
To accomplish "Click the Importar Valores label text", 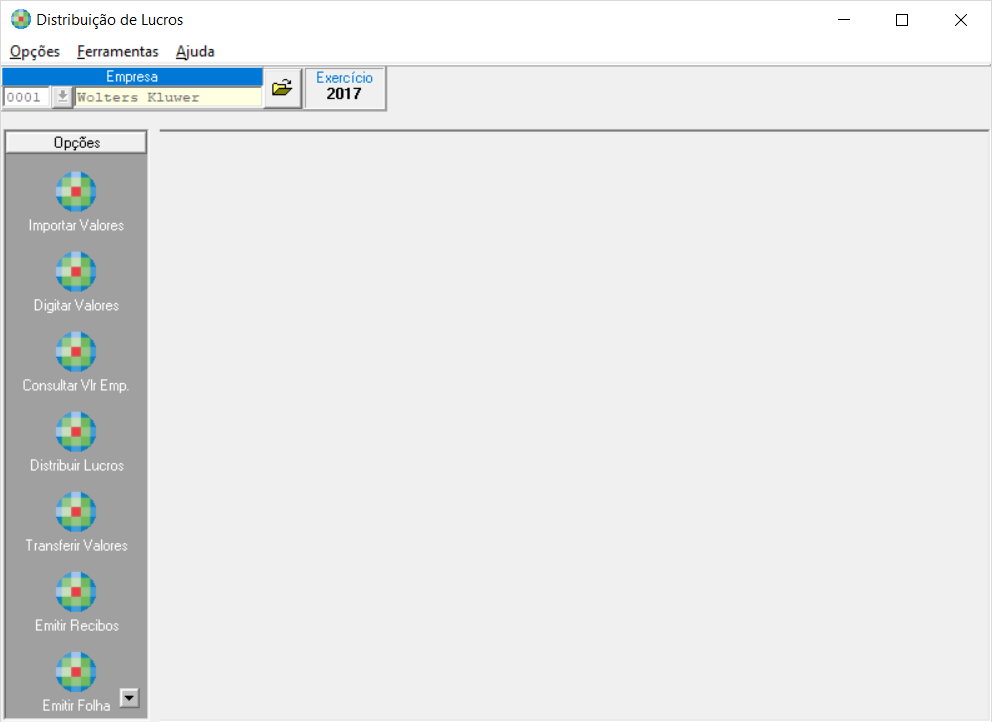I will (x=76, y=225).
